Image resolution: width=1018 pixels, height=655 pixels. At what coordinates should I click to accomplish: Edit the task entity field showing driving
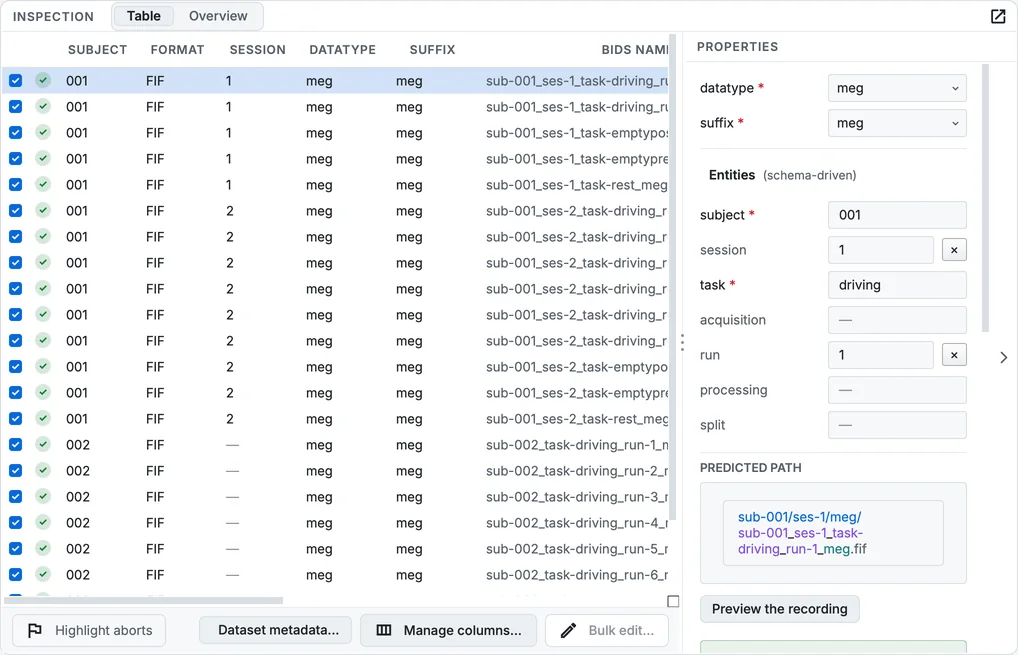click(x=897, y=285)
